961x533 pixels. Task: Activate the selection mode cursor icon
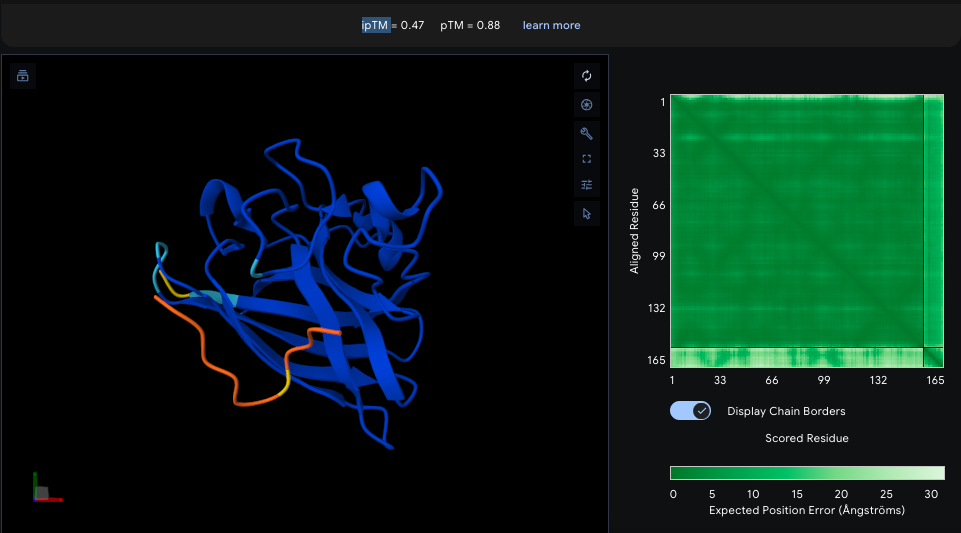point(587,214)
